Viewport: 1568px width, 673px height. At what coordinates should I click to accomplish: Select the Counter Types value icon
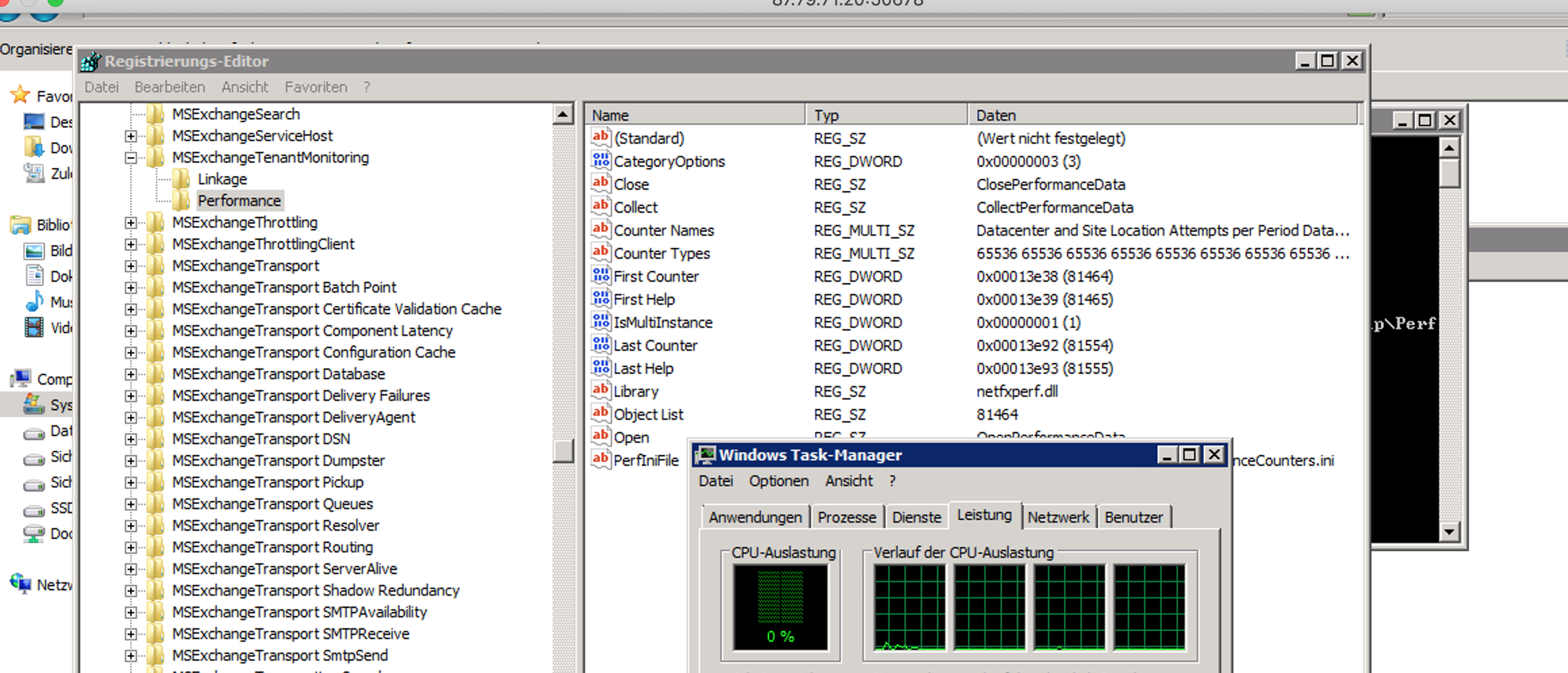[601, 253]
